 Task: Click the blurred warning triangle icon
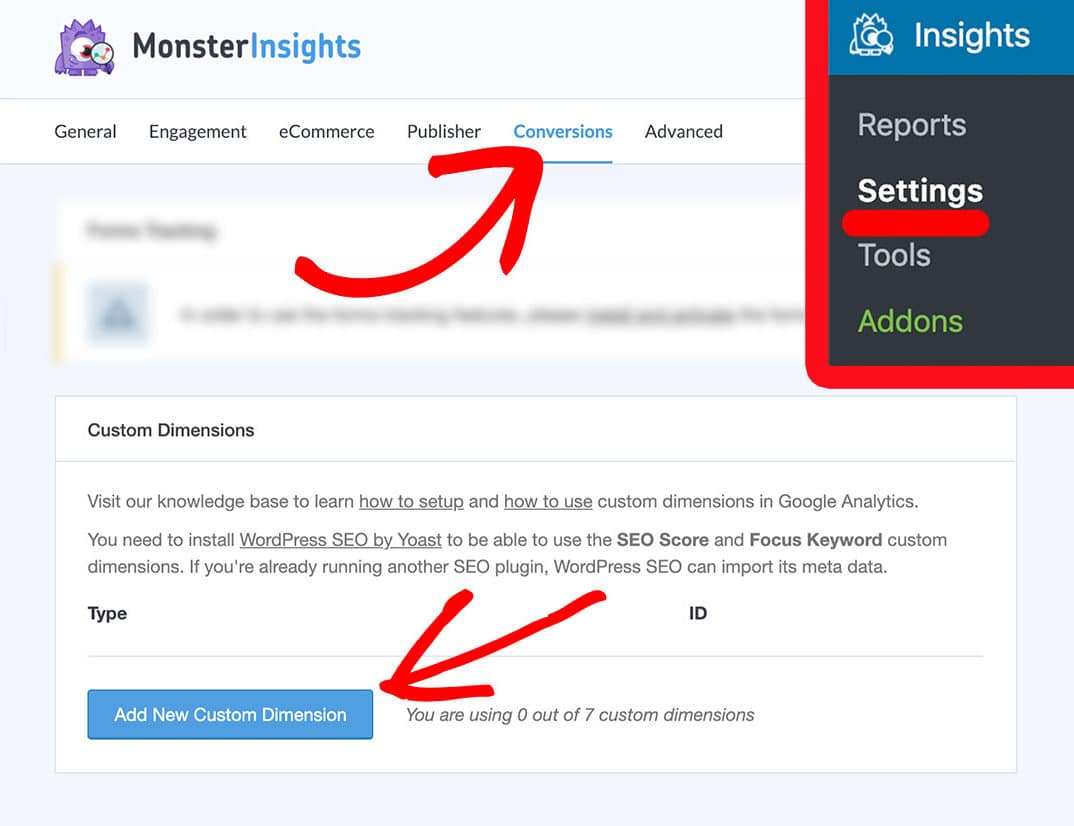click(x=118, y=314)
